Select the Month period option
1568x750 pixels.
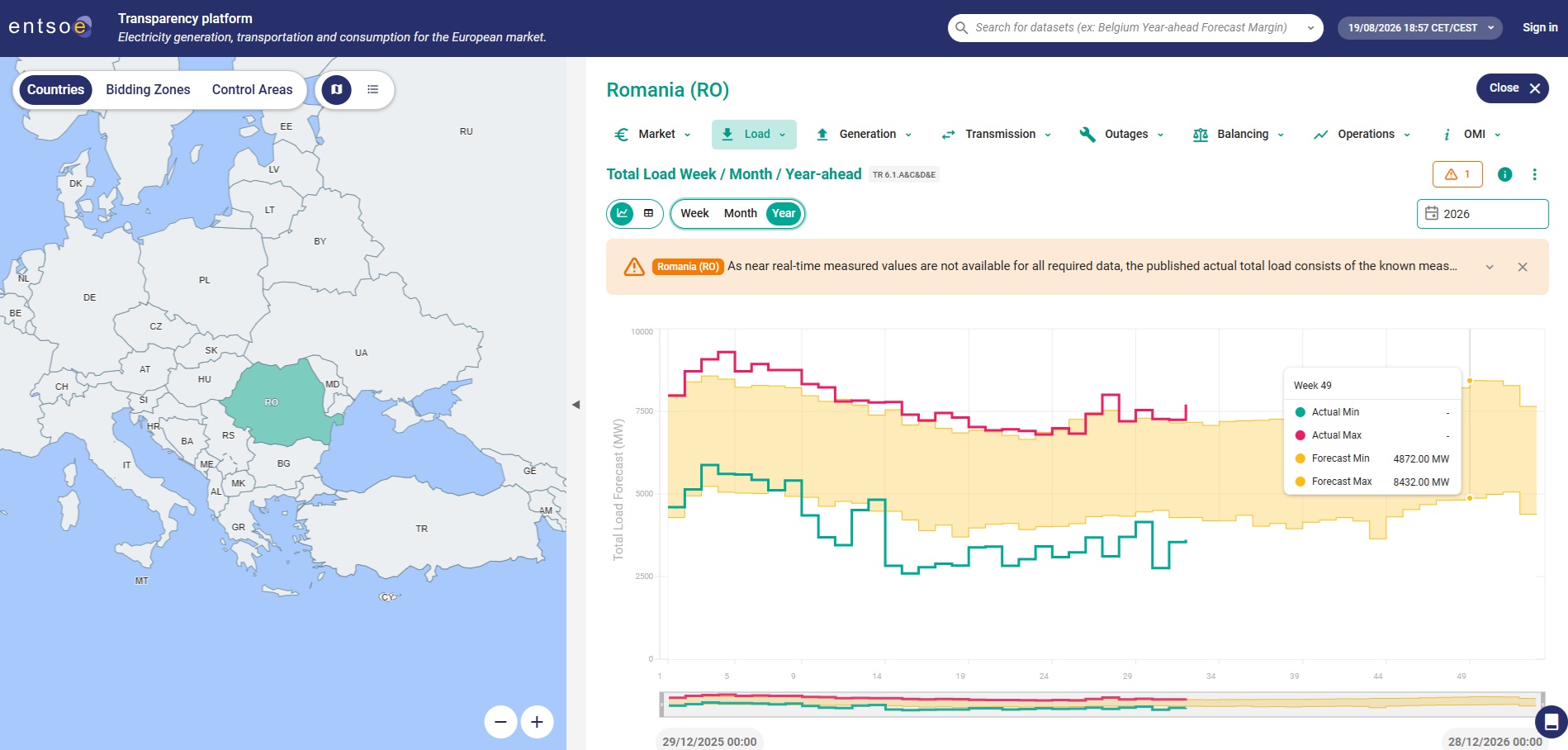(740, 213)
